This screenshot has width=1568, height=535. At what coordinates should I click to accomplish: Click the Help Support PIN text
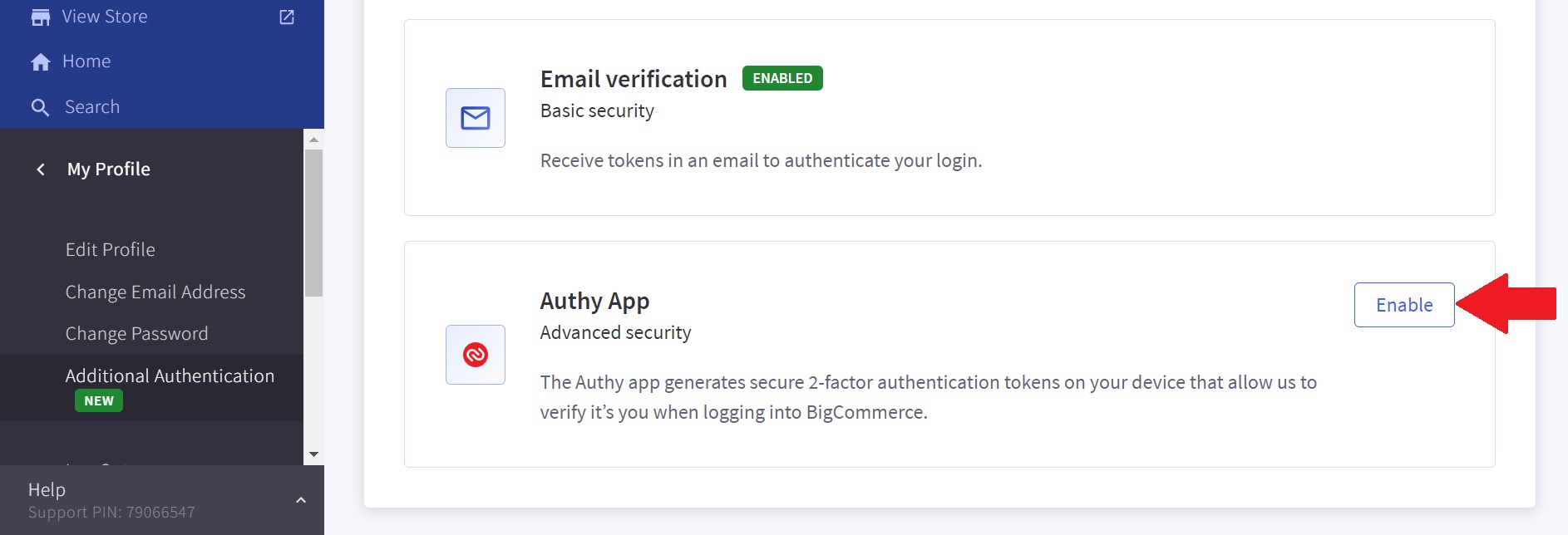coord(111,512)
